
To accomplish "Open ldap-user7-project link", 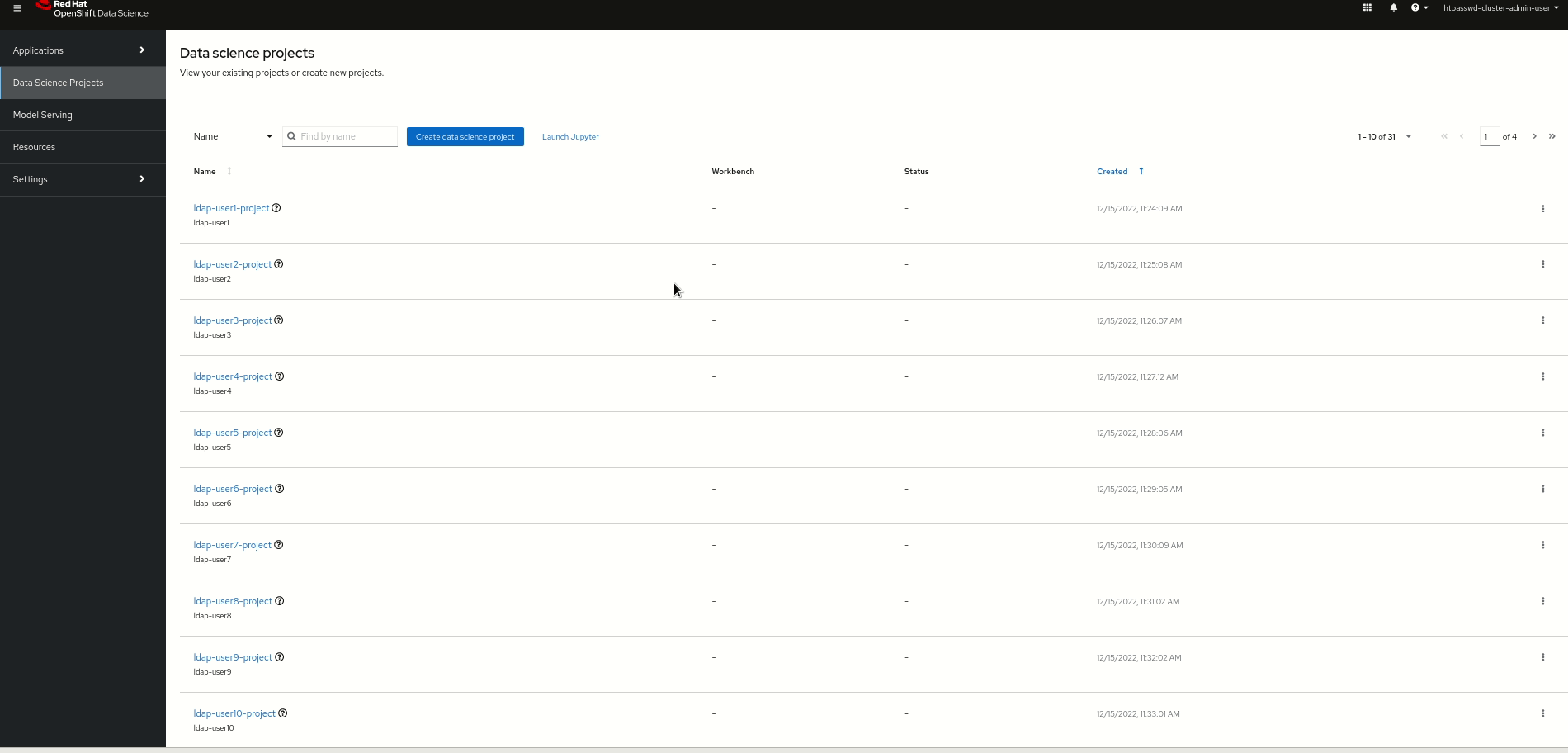I will [233, 545].
